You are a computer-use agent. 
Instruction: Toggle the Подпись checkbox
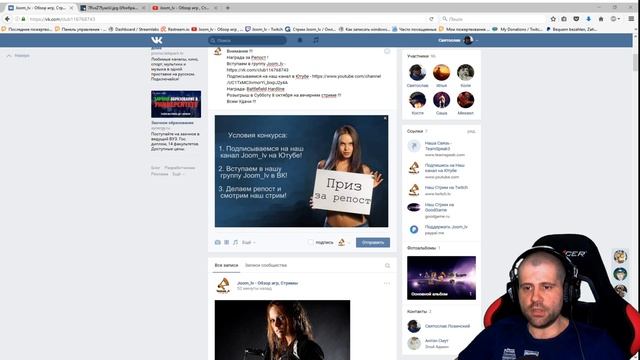pyautogui.click(x=311, y=242)
